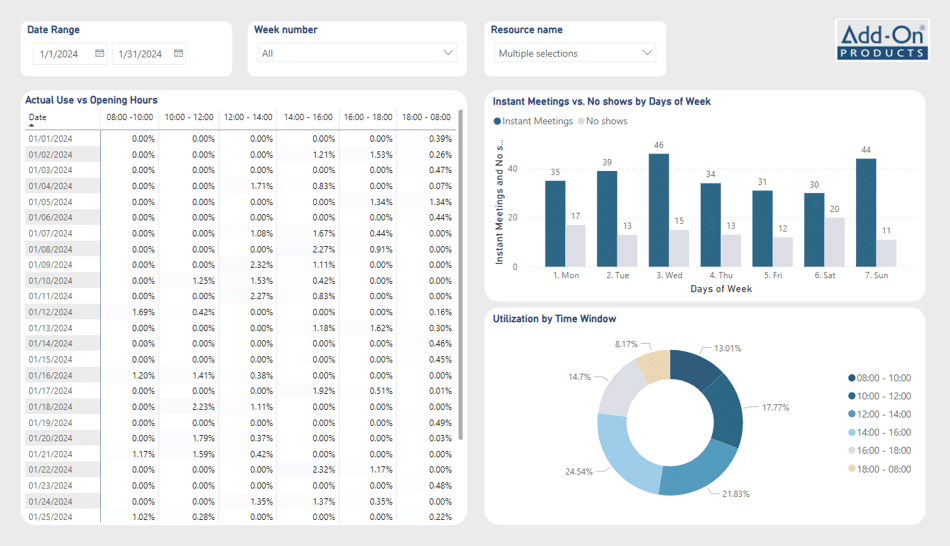Image resolution: width=950 pixels, height=546 pixels.
Task: Expand the Resource name dropdown
Action: click(x=646, y=54)
